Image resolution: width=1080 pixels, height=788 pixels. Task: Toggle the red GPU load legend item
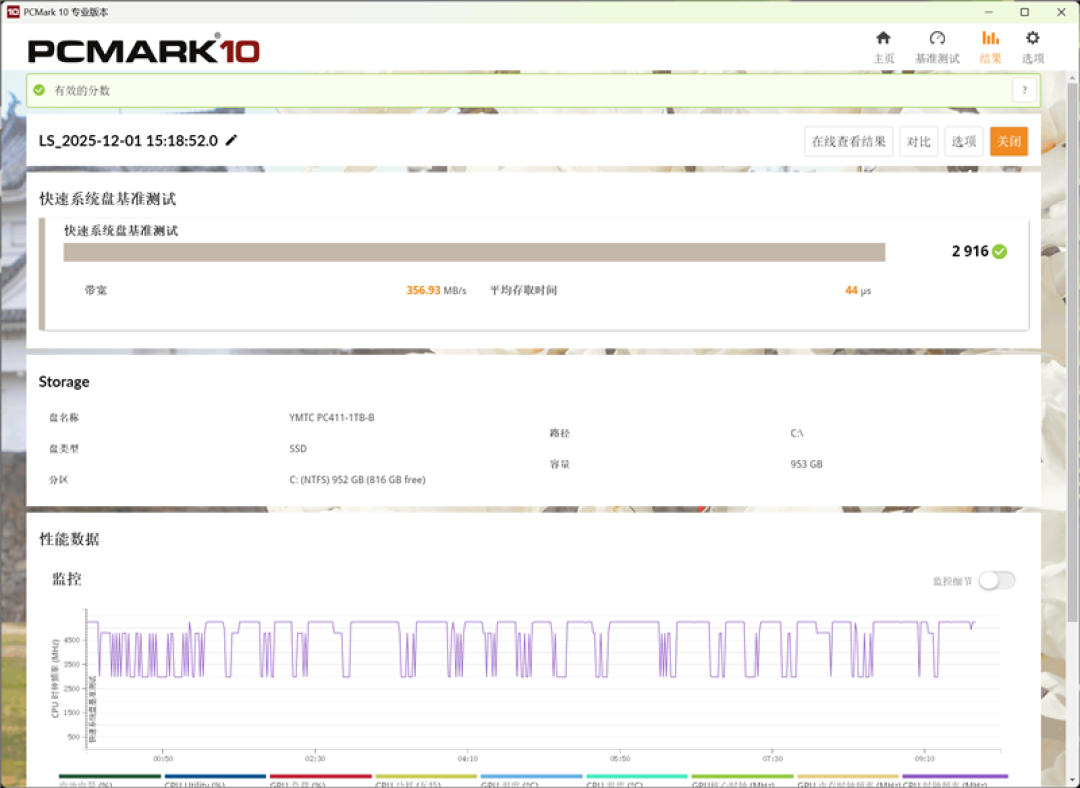[x=320, y=781]
